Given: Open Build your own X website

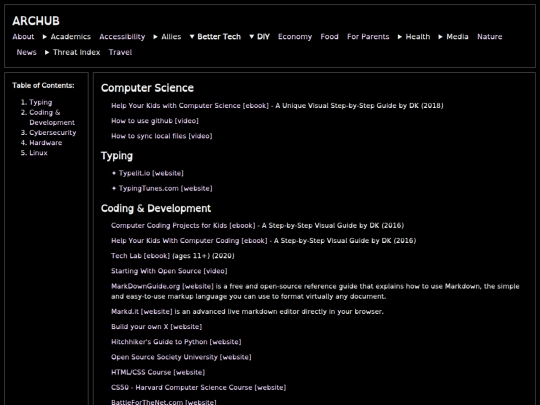Looking at the screenshot, I should (x=157, y=327).
